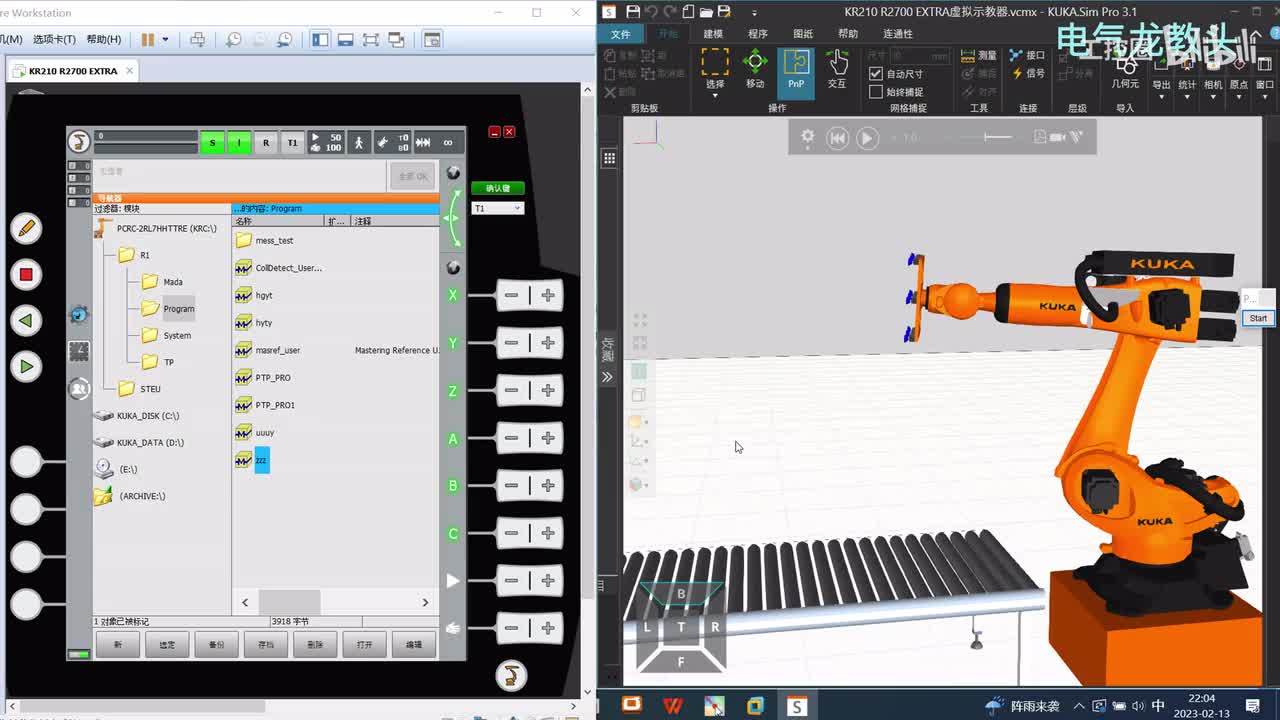Click the pencil key on teach pendant

click(26, 228)
